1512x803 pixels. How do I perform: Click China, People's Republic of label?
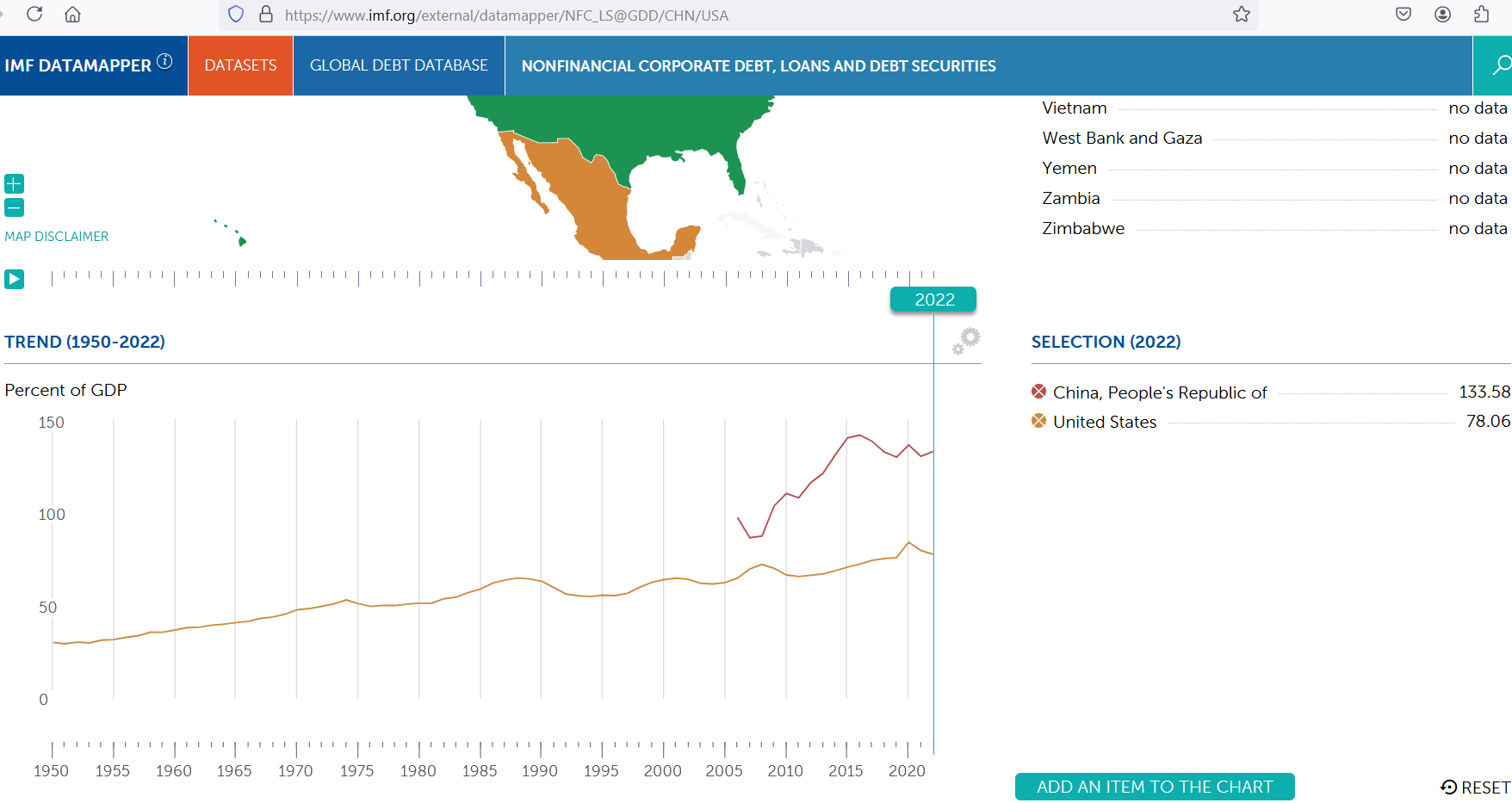coord(1160,392)
